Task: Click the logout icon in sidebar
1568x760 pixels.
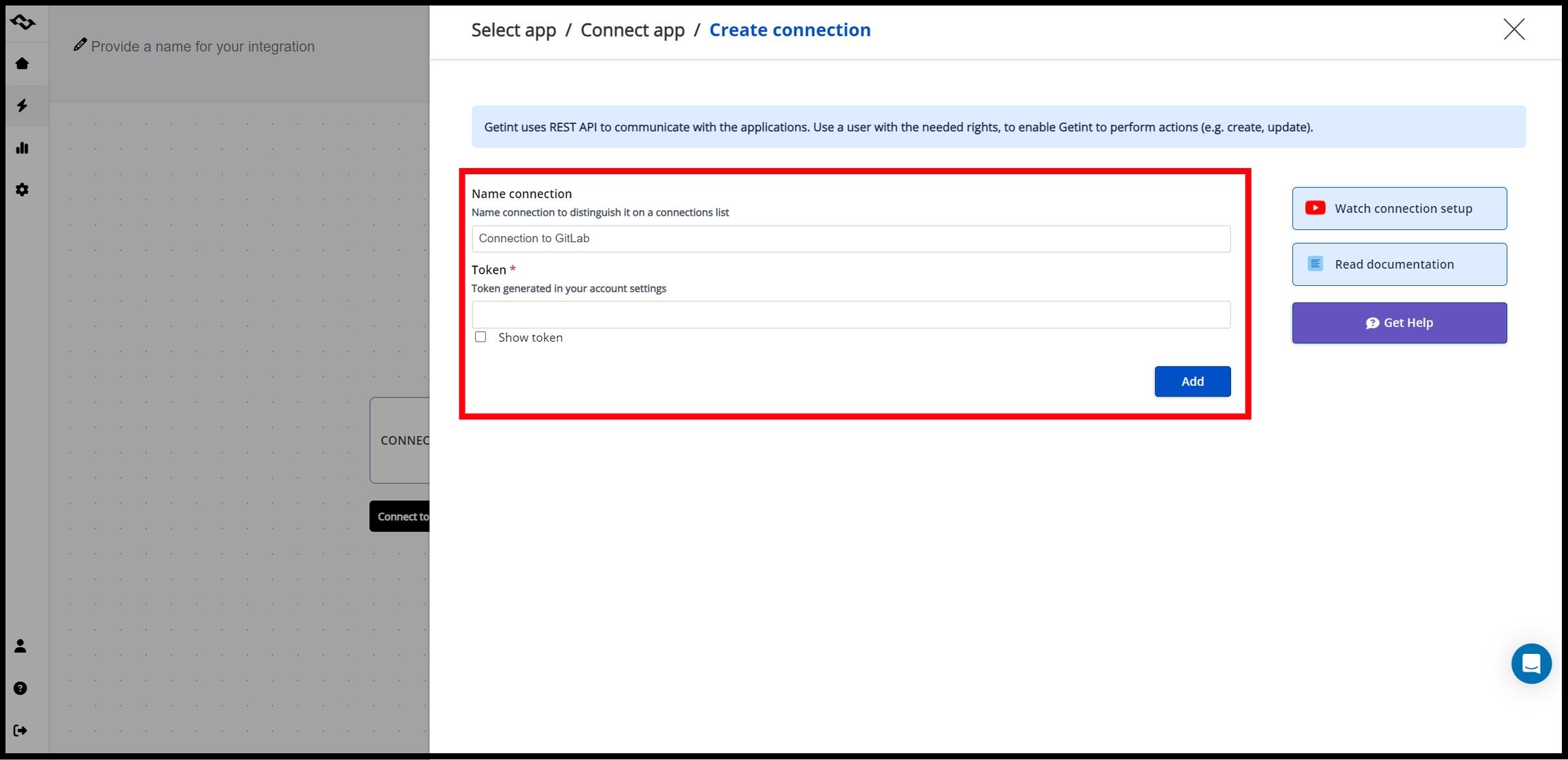Action: tap(20, 731)
